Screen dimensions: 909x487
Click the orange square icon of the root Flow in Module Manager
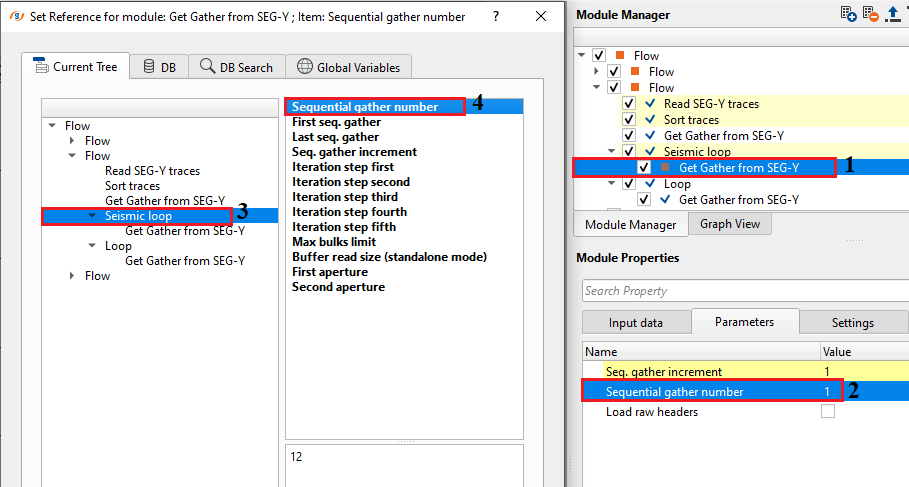(x=620, y=56)
